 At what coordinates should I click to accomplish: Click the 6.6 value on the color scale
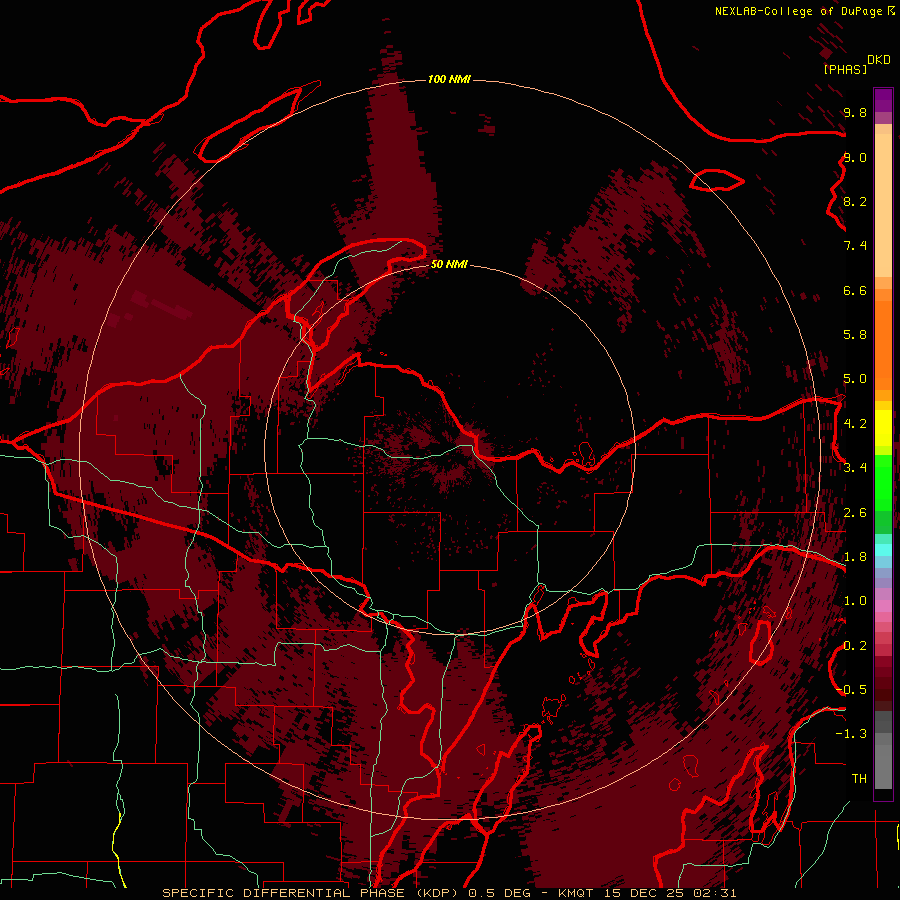point(855,290)
